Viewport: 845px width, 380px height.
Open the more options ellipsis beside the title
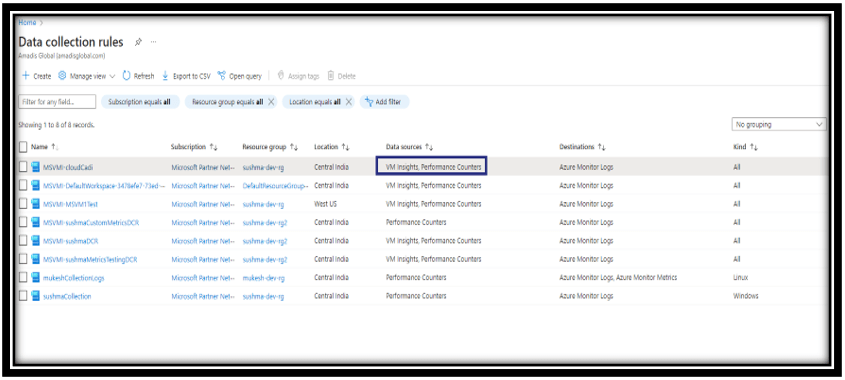pyautogui.click(x=154, y=42)
